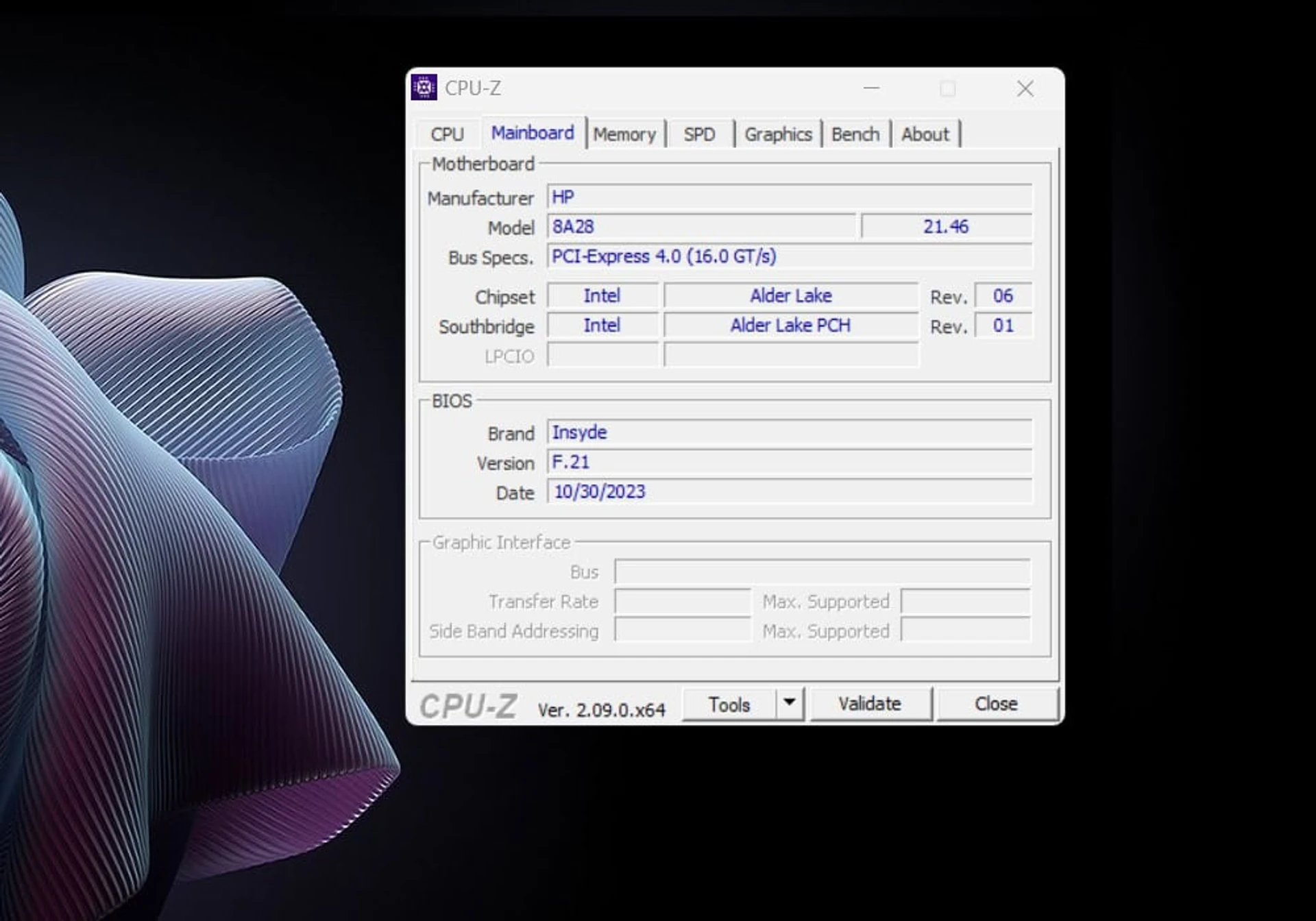
Task: Switch to the Bench tab
Action: (x=855, y=134)
